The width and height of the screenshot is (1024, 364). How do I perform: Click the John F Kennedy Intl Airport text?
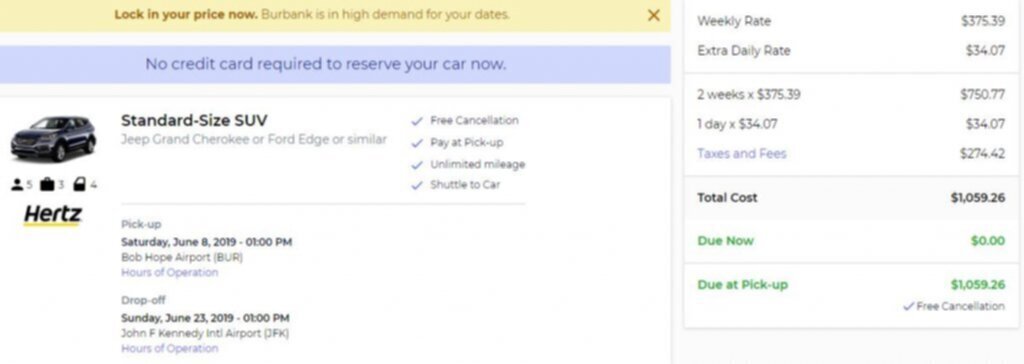(205, 333)
